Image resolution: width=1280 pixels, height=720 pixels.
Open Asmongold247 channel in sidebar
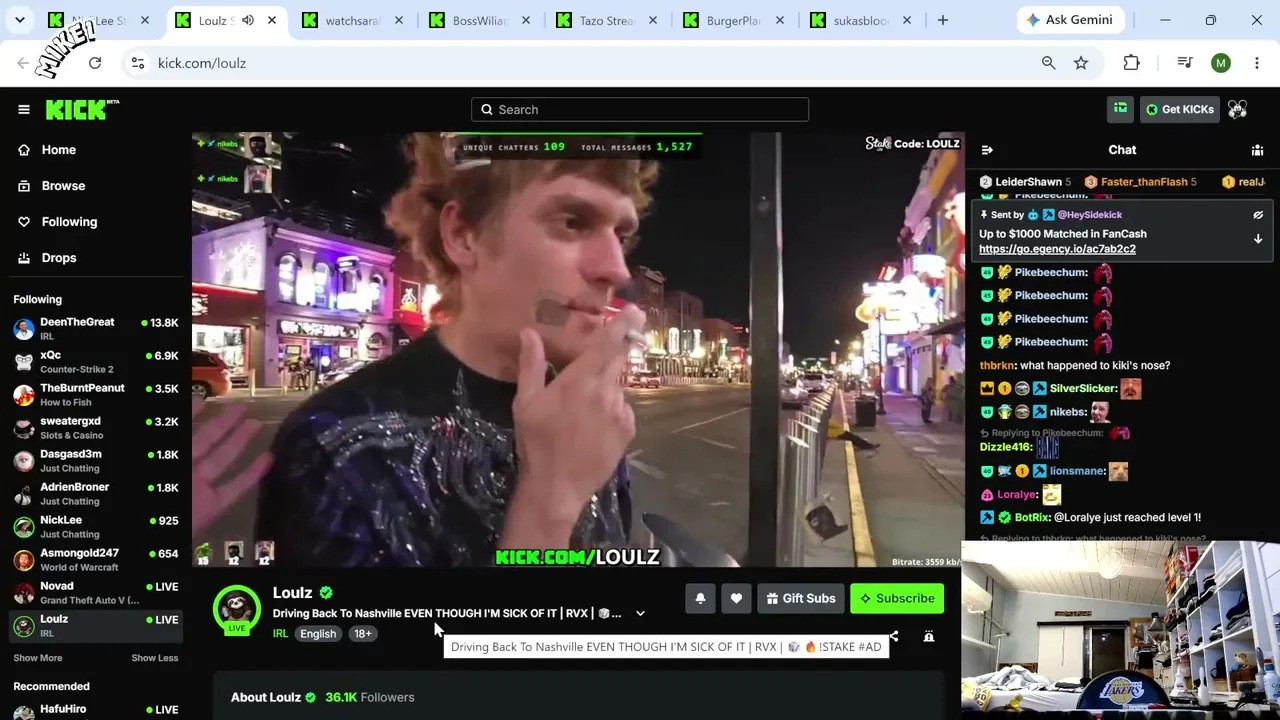[96, 559]
